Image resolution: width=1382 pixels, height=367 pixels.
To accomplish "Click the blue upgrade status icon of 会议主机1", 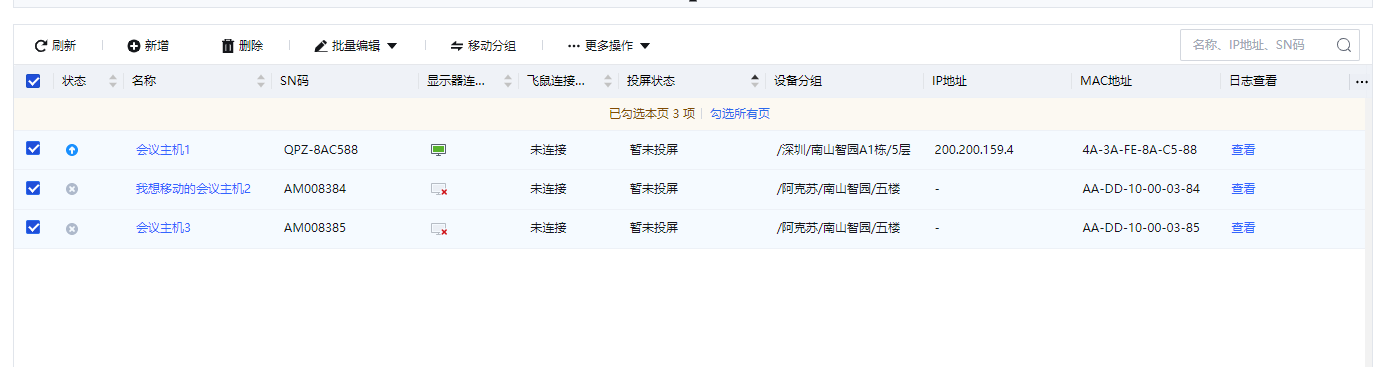I will pyautogui.click(x=72, y=150).
